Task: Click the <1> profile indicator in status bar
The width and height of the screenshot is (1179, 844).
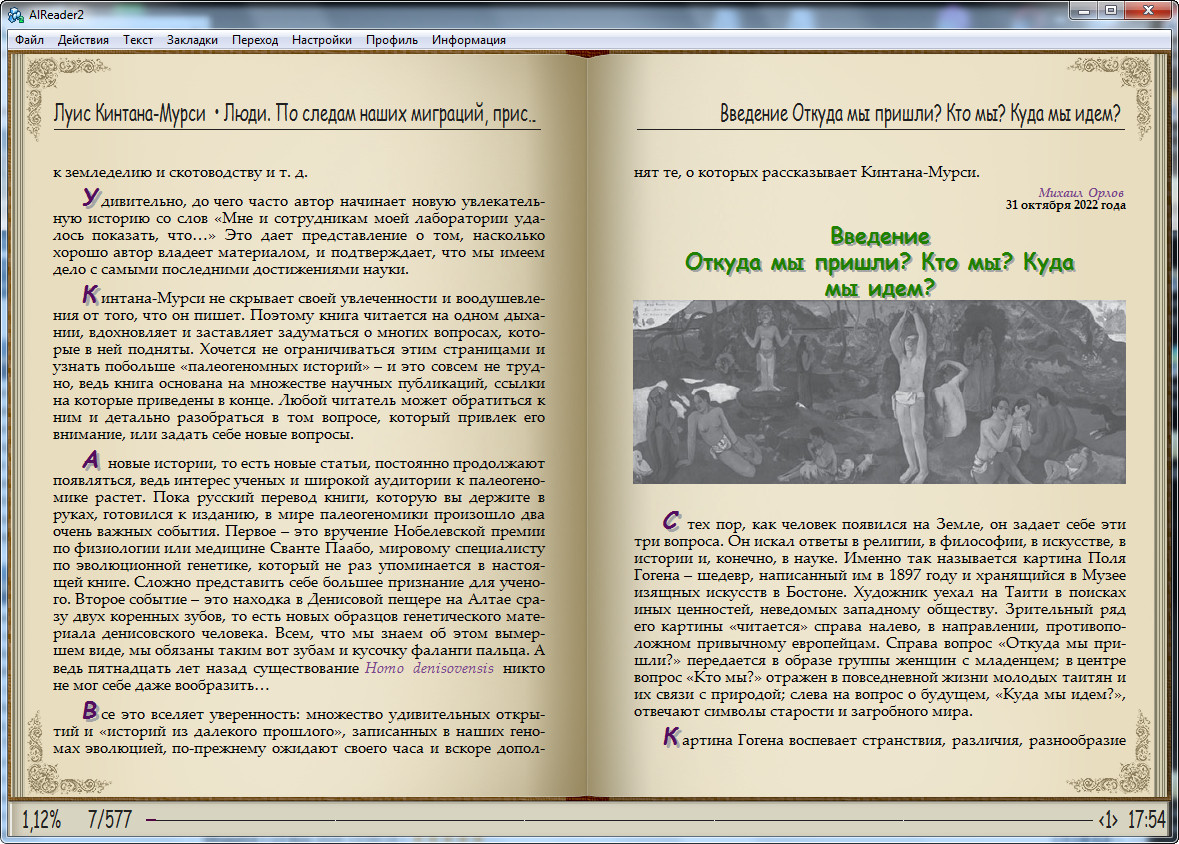Action: 1108,819
